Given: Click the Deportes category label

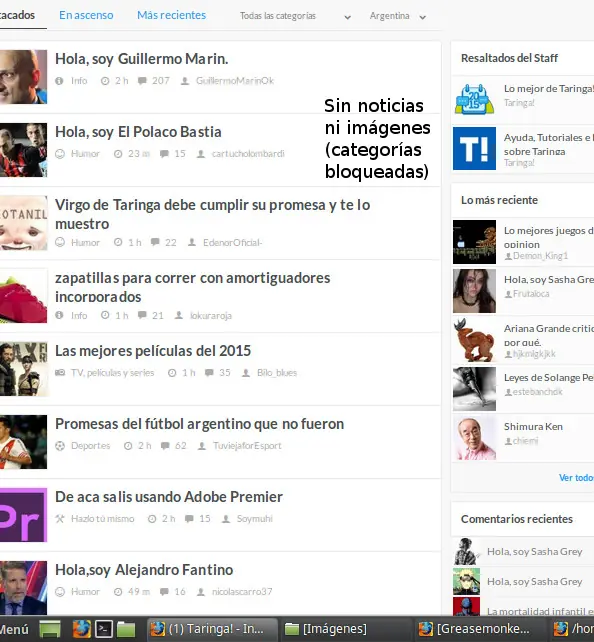Looking at the screenshot, I should (x=90, y=446).
